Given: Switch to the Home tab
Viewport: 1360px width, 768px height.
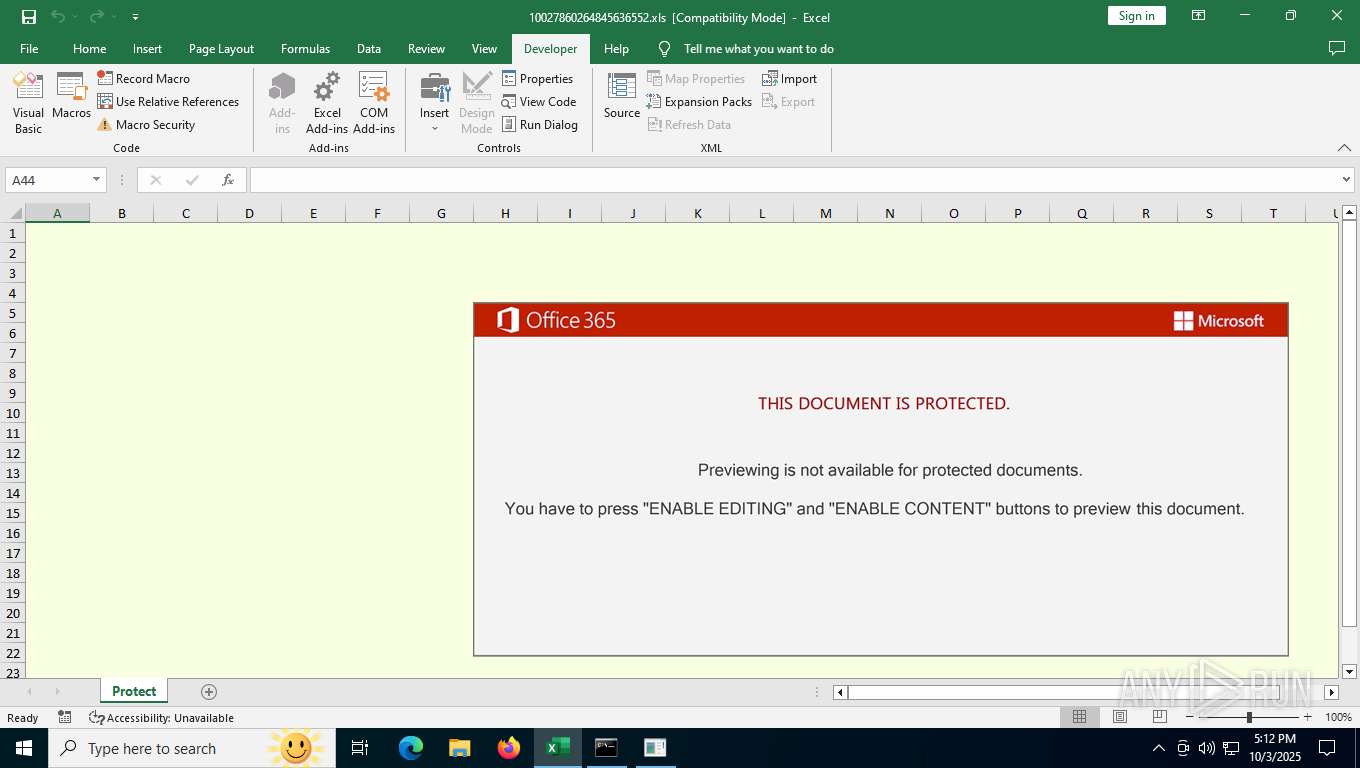Looking at the screenshot, I should (x=89, y=48).
